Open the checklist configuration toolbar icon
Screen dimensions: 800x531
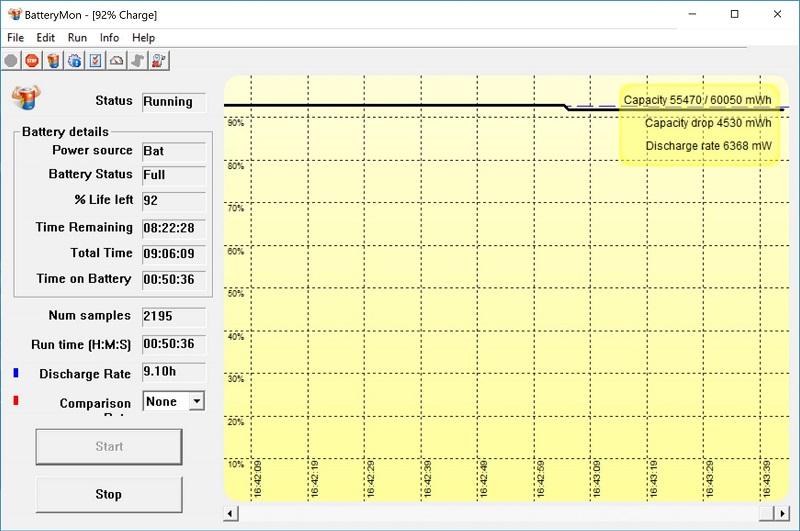(95, 61)
